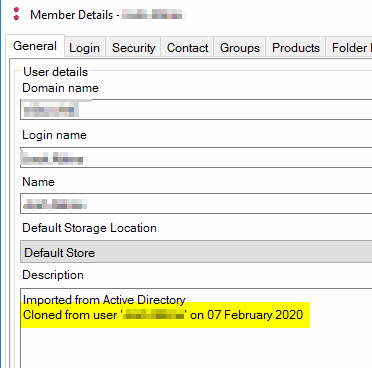Image resolution: width=372 pixels, height=368 pixels.
Task: Open the Products tab
Action: pos(296,48)
